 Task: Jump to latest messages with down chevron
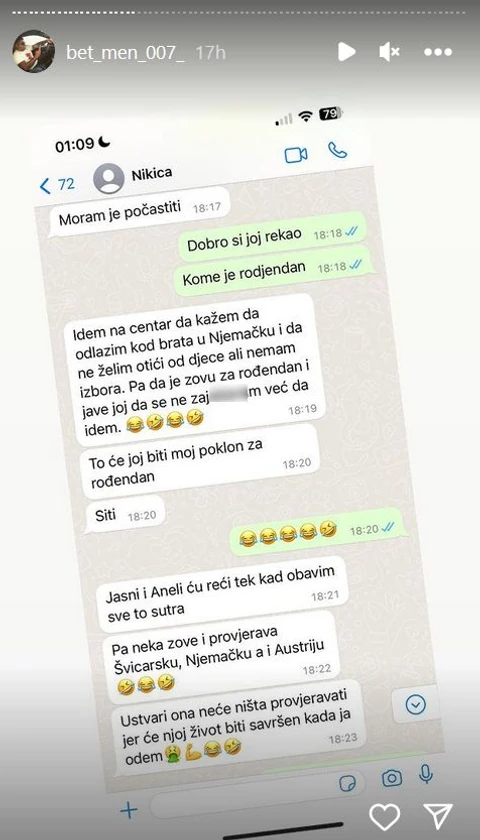[416, 704]
